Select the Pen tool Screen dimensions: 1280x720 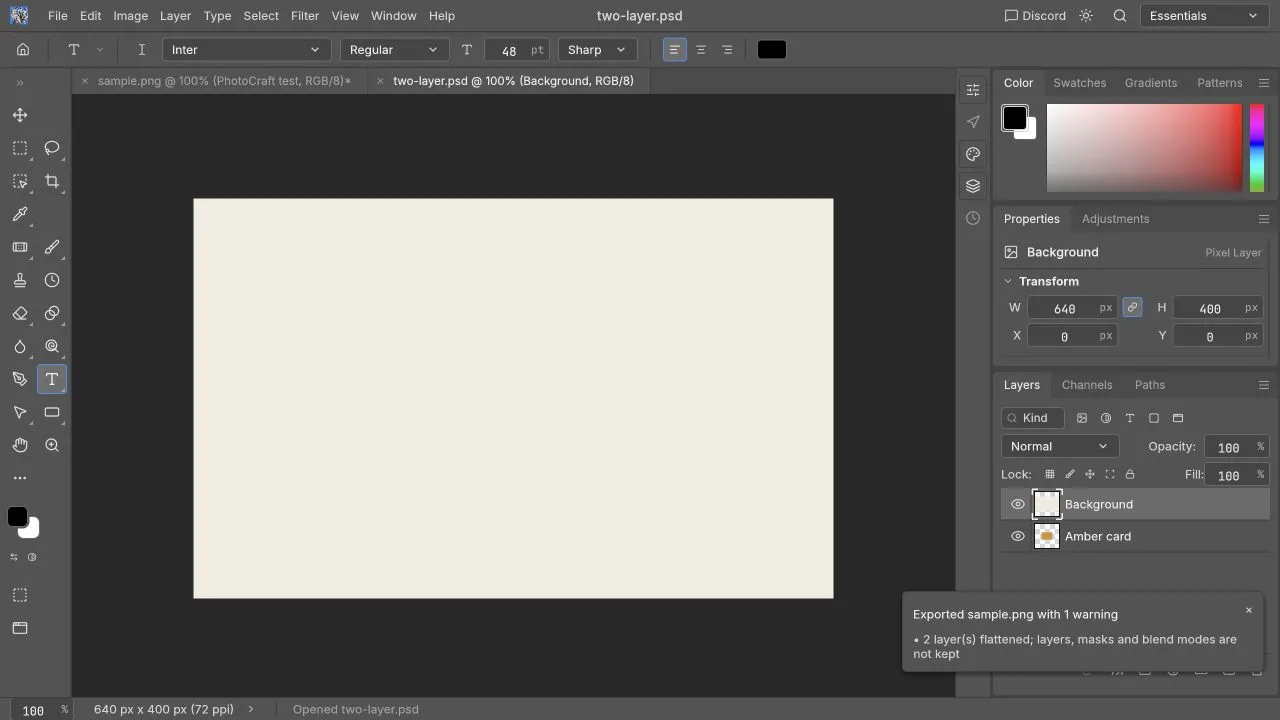pos(20,379)
